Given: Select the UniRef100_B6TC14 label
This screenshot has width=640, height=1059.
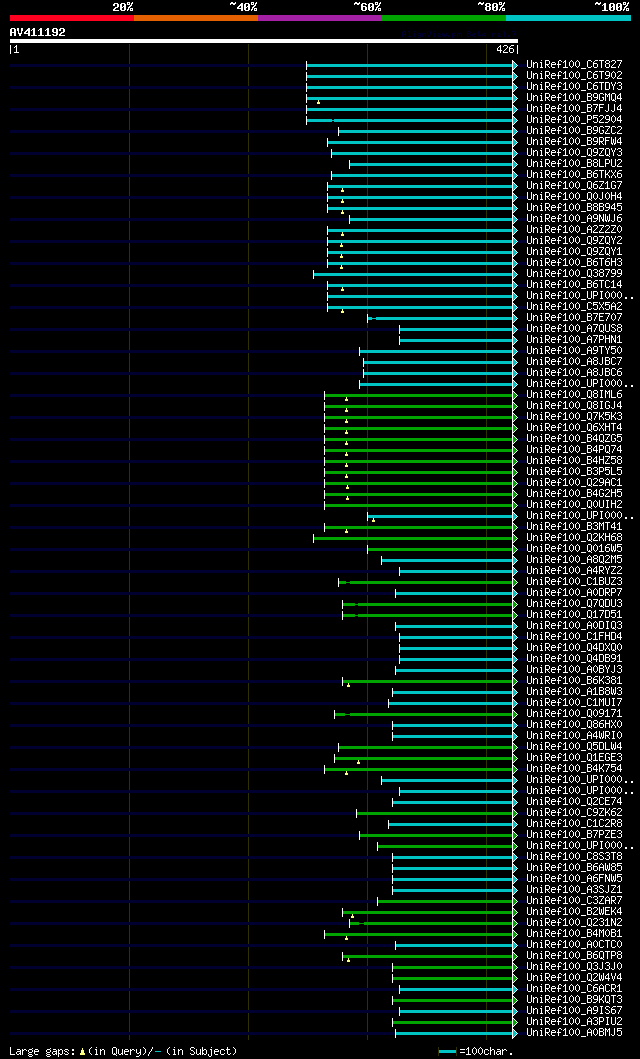Looking at the screenshot, I should pos(575,285).
